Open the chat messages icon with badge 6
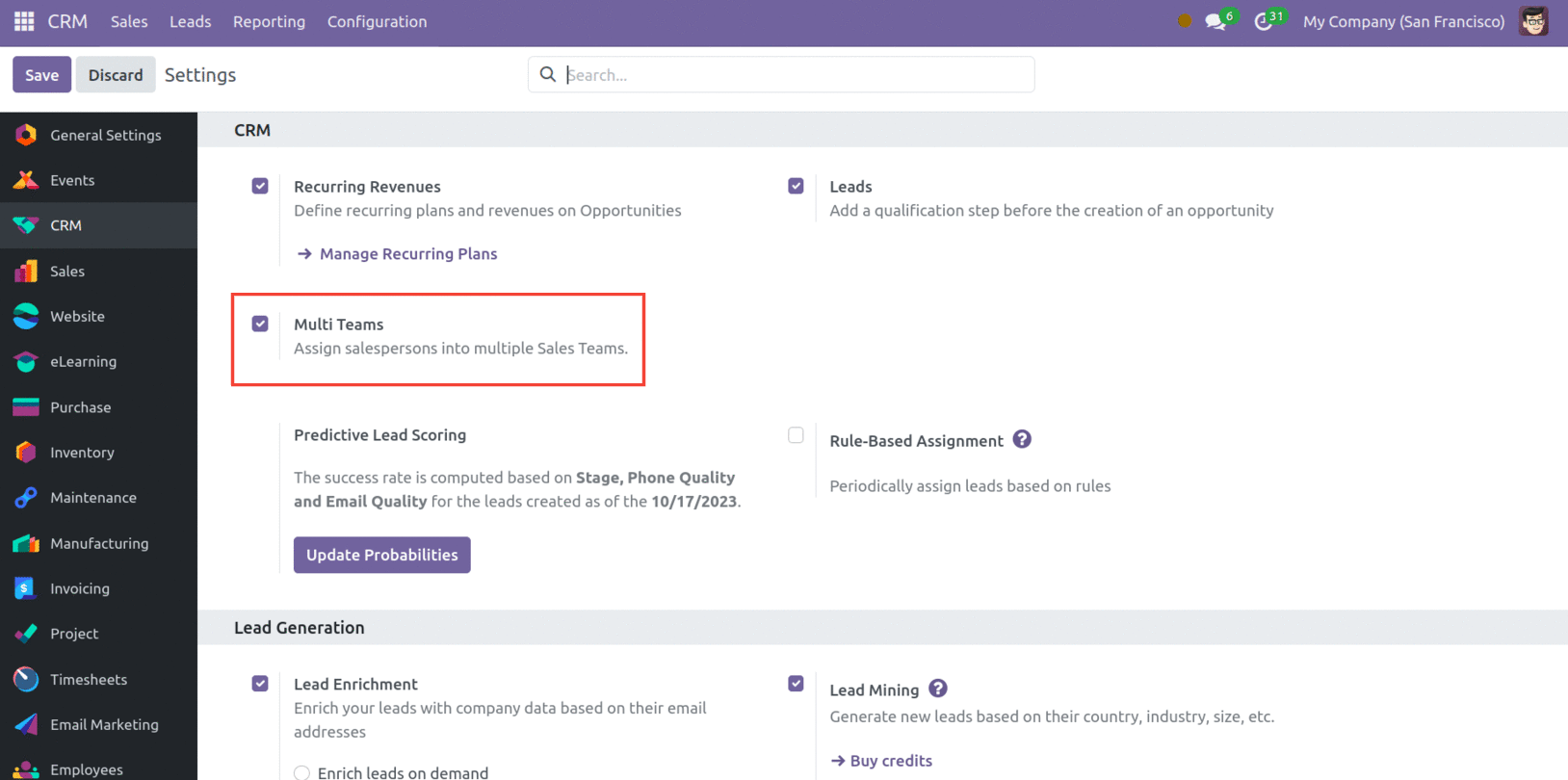 1215,21
